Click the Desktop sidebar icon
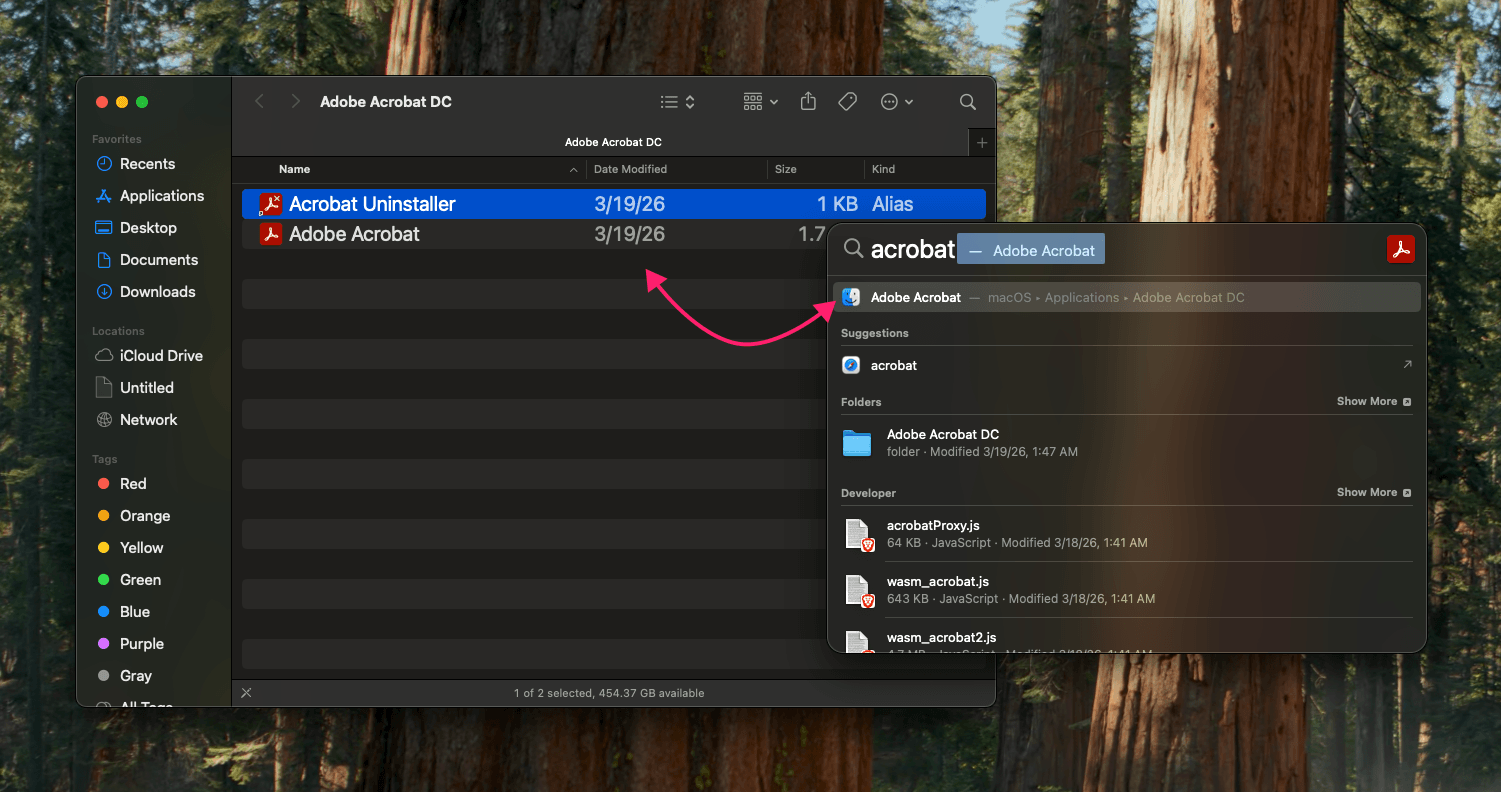 pos(103,228)
